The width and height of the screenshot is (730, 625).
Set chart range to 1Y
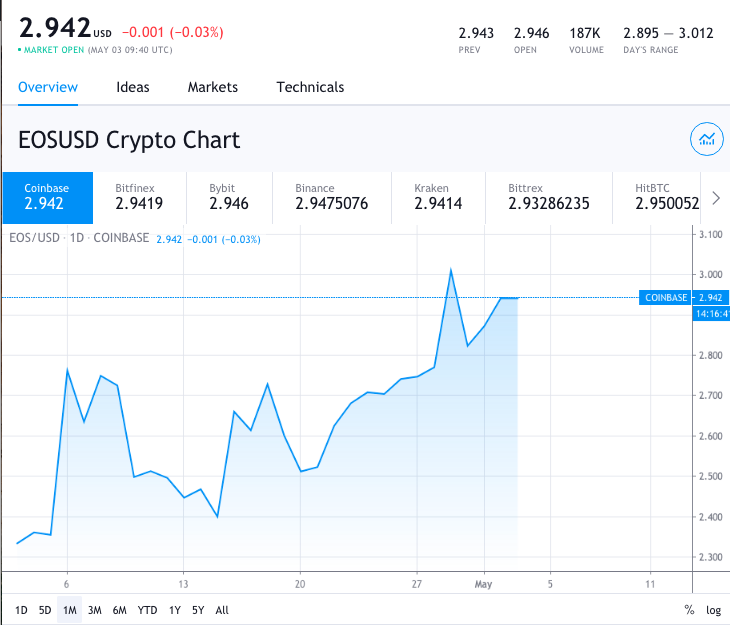click(x=175, y=610)
